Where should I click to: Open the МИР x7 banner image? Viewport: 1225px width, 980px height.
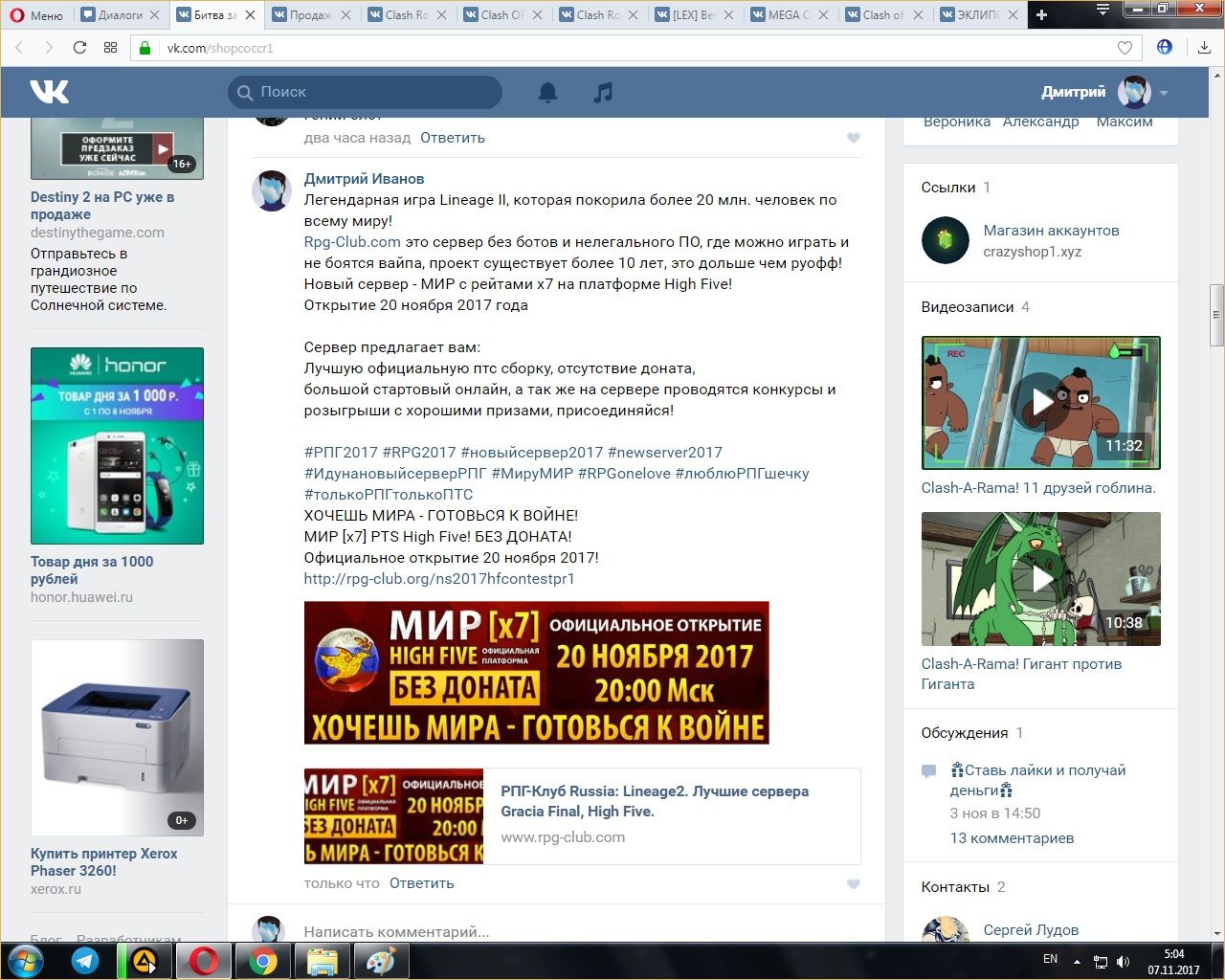tap(537, 673)
